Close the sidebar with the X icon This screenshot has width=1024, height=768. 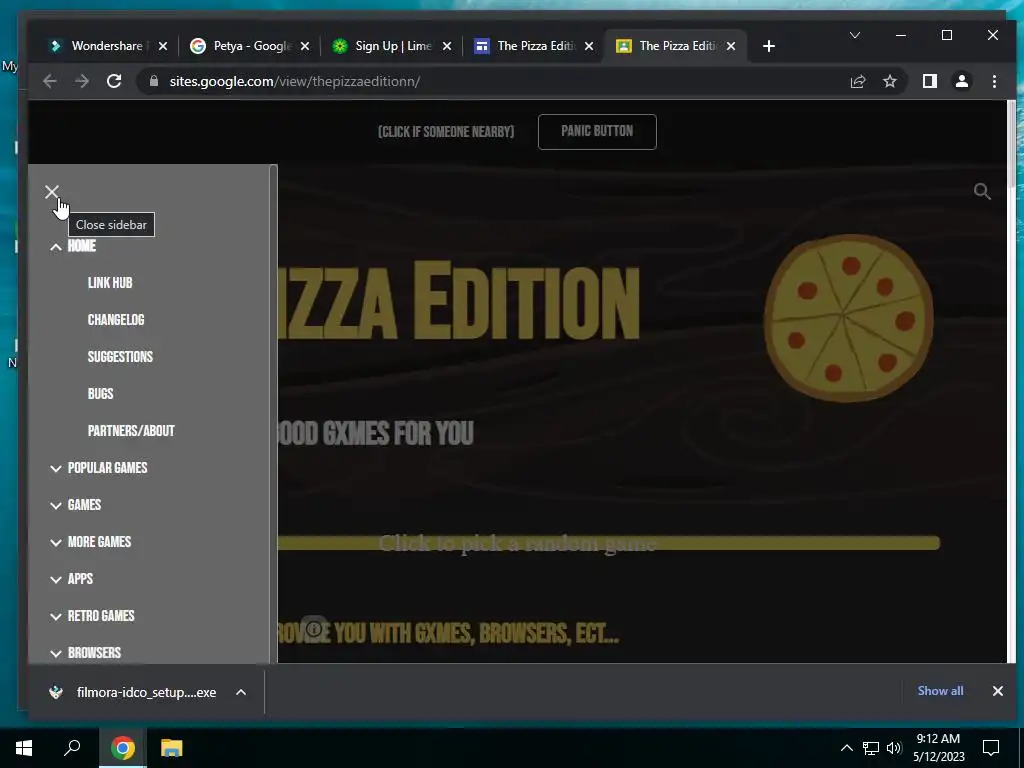tap(52, 191)
